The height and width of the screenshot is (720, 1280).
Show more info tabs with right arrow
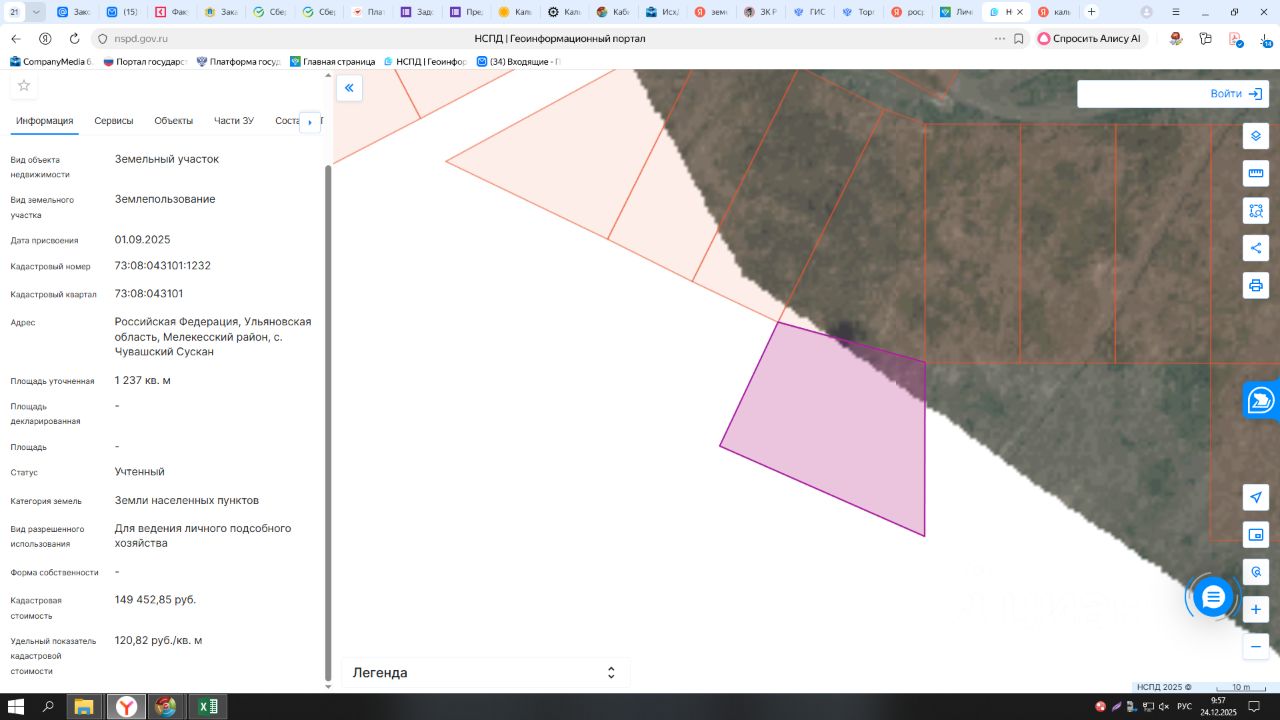click(x=310, y=122)
